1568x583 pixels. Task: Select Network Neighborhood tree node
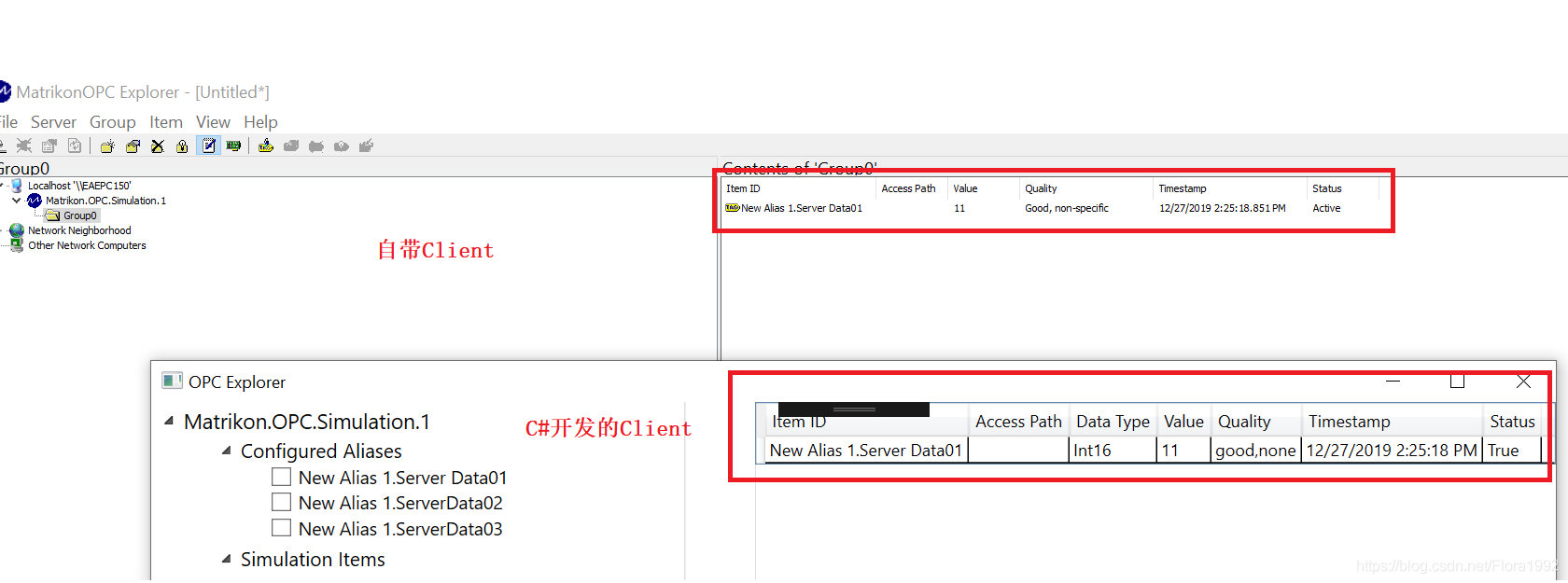click(79, 230)
